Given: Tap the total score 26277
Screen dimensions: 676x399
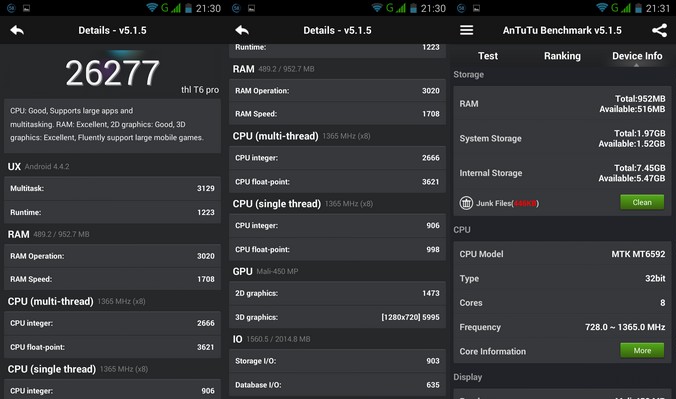Looking at the screenshot, I should tap(113, 73).
